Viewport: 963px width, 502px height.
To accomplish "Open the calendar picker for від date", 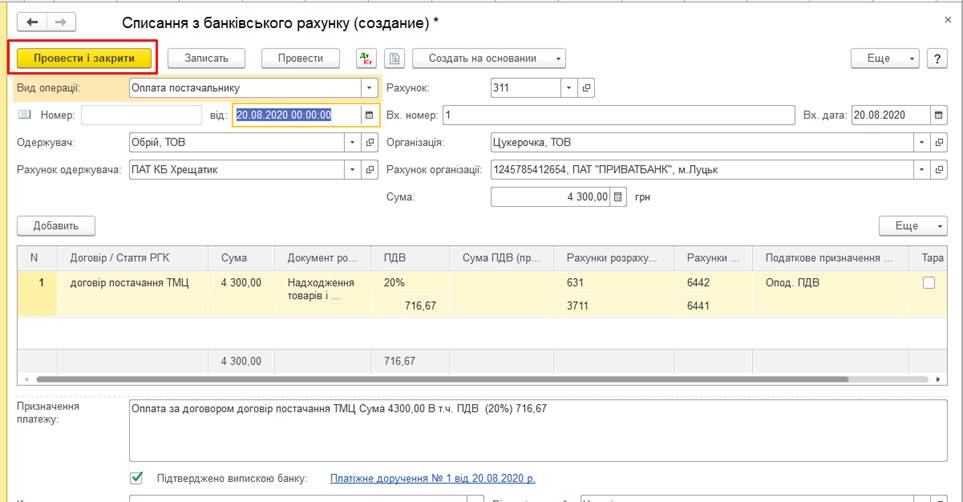I will coord(369,115).
